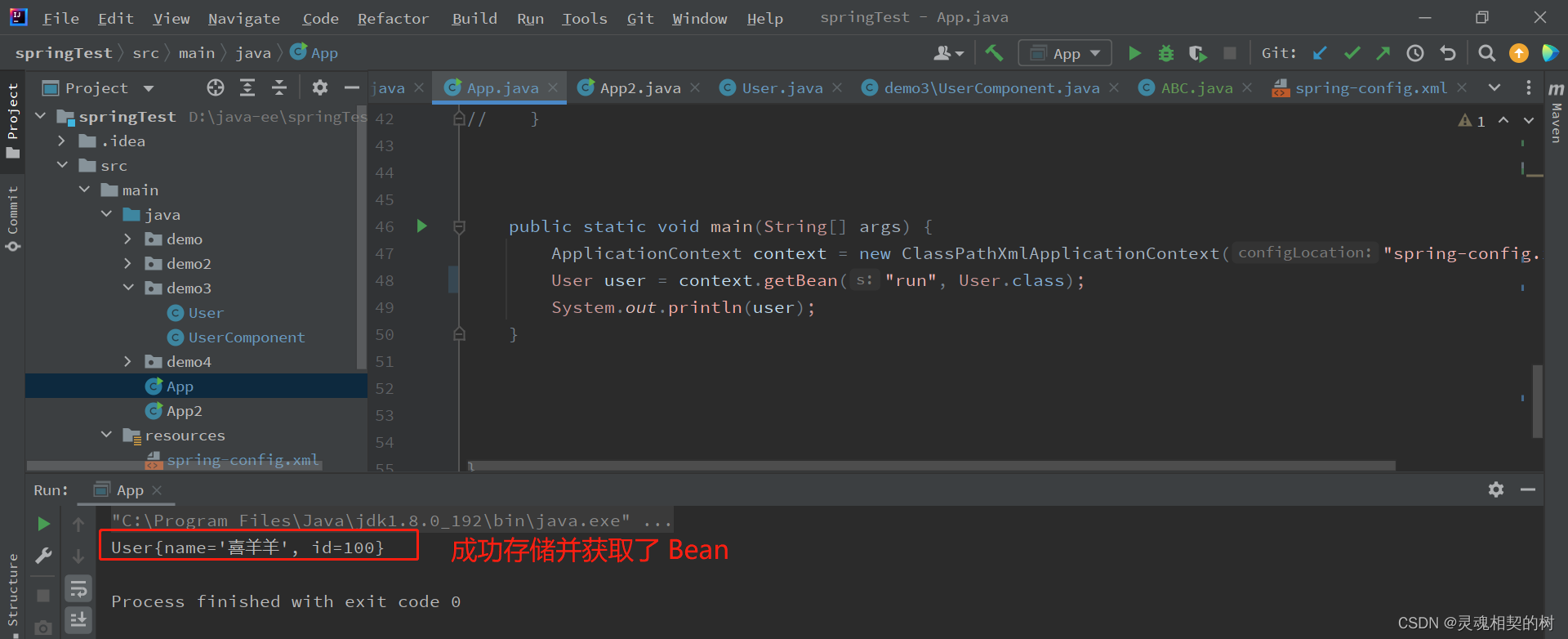Click the run gutter arrow at line 46

(422, 226)
